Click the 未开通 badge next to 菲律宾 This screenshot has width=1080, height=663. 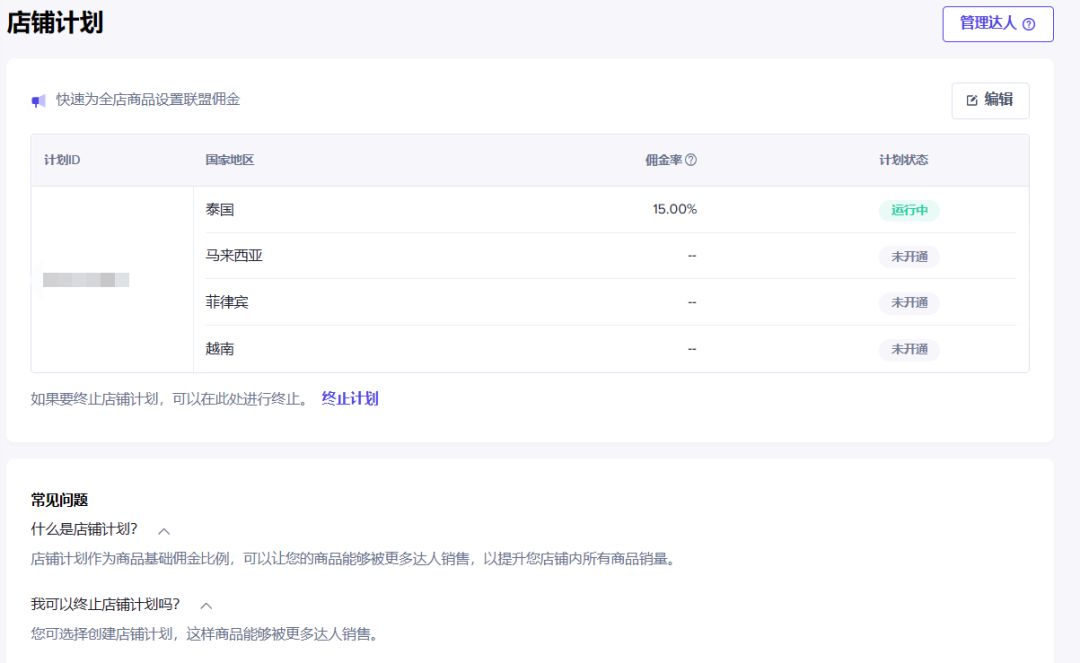[x=909, y=303]
